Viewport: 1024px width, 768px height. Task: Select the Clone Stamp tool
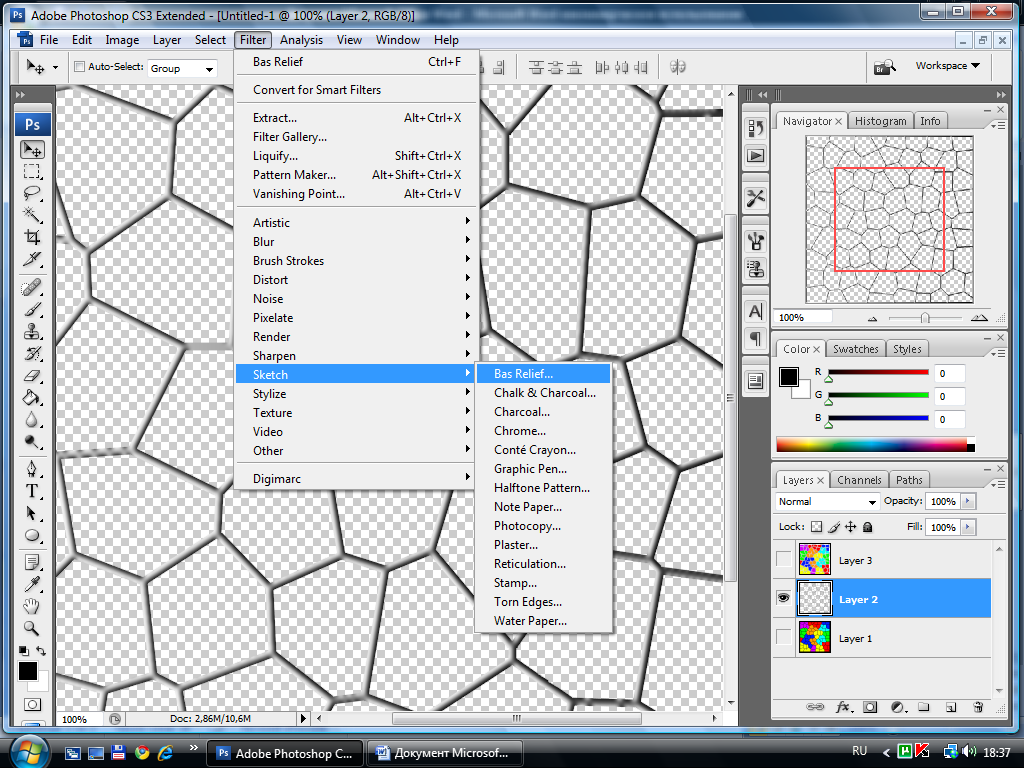click(31, 332)
